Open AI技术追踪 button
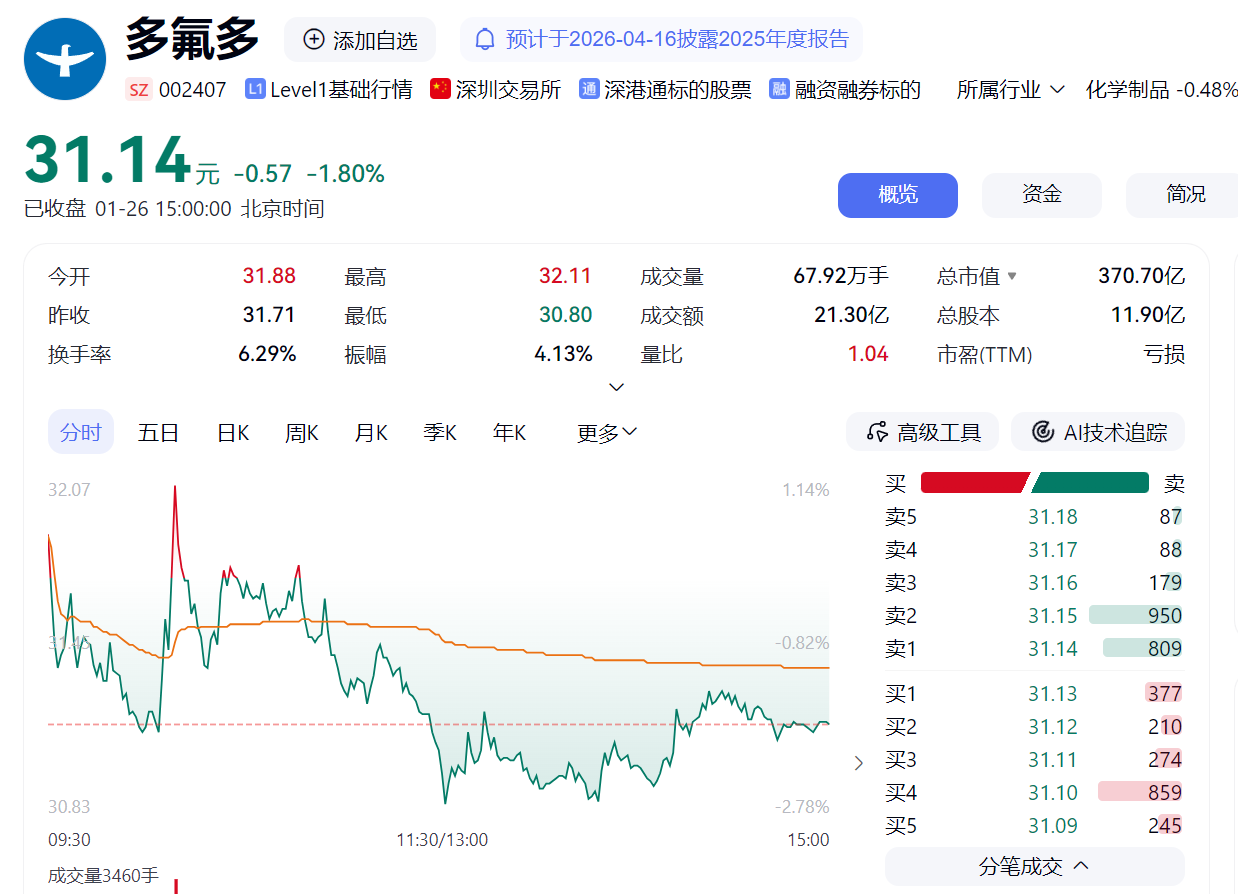Image resolution: width=1238 pixels, height=894 pixels. [x=1098, y=432]
